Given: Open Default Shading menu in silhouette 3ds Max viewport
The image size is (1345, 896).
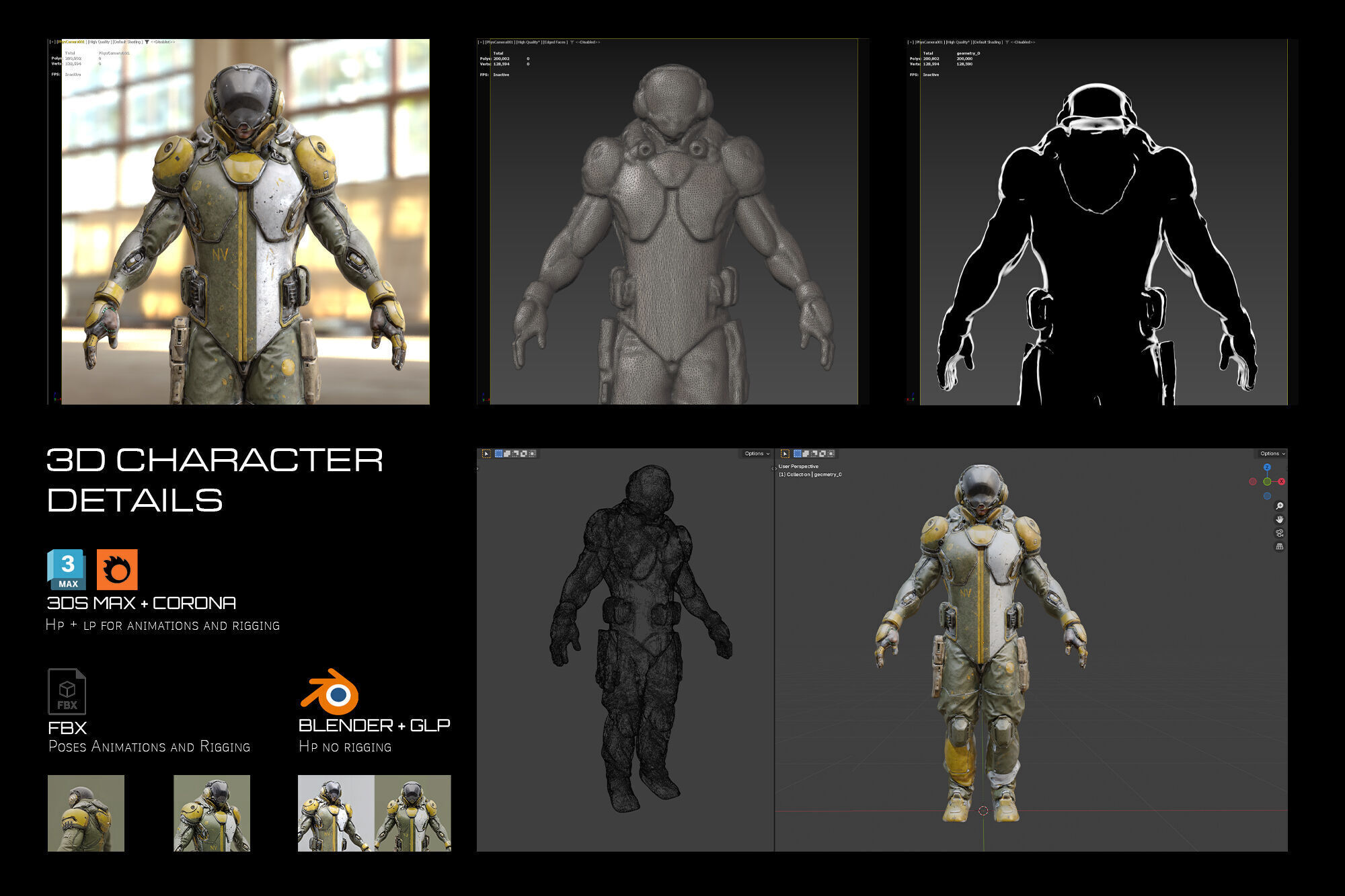Looking at the screenshot, I should (988, 42).
